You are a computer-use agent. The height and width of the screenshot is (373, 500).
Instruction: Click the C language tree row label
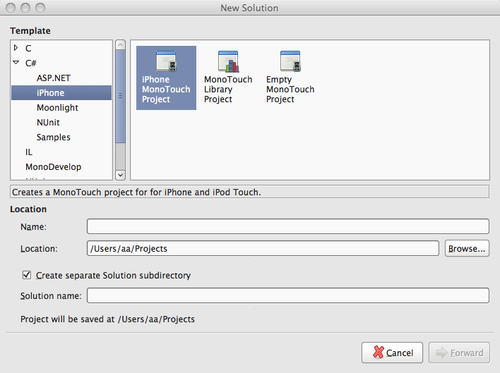(28, 48)
